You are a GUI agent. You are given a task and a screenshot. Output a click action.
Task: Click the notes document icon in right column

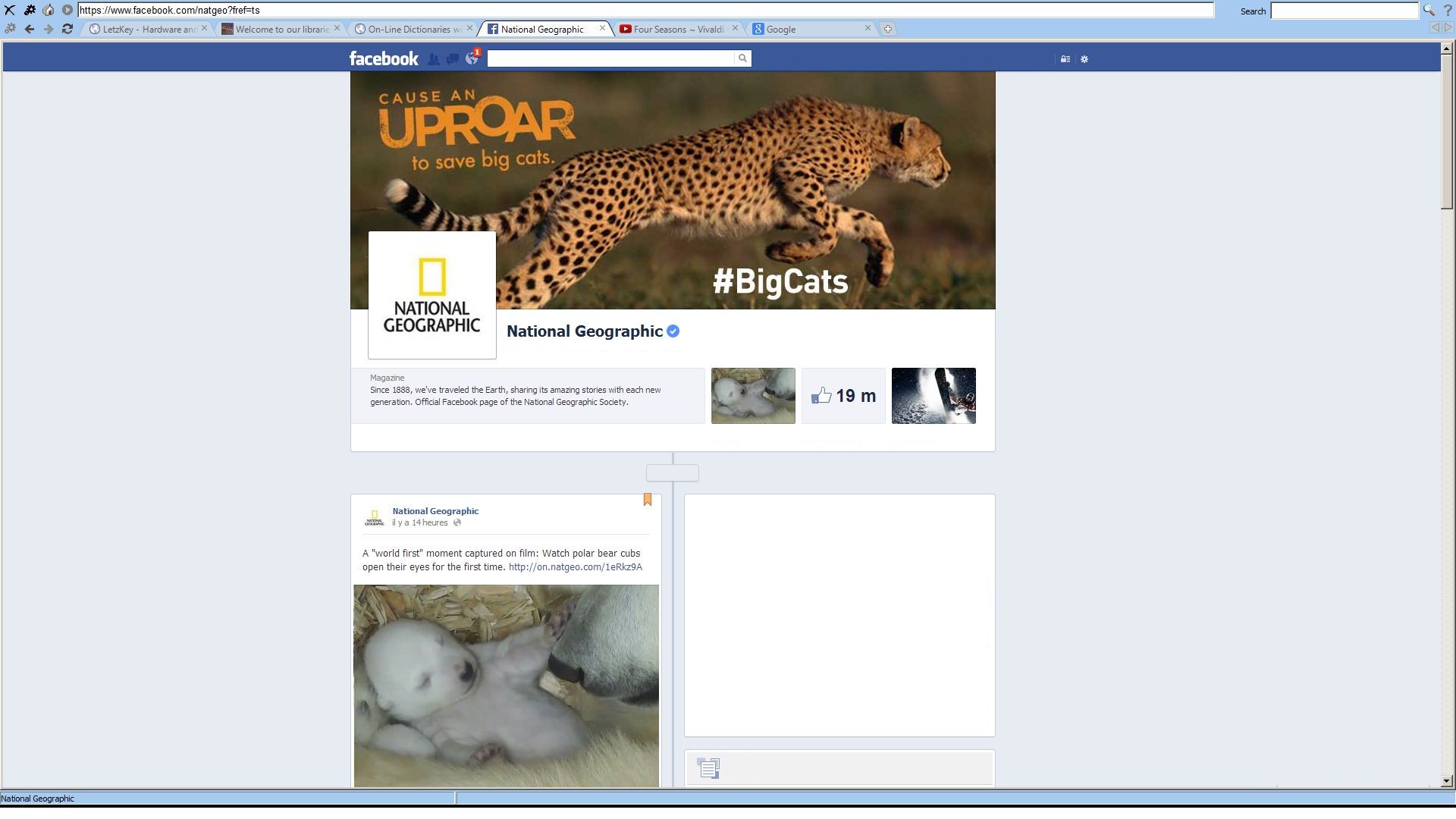[708, 768]
